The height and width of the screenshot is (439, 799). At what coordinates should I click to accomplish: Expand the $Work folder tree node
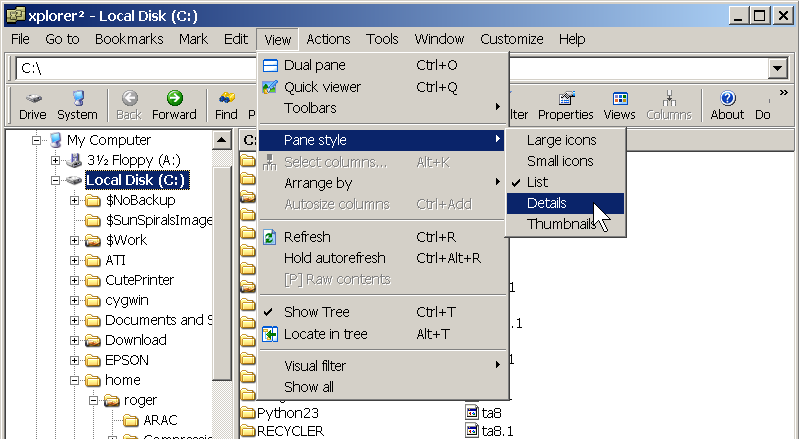[x=75, y=241]
